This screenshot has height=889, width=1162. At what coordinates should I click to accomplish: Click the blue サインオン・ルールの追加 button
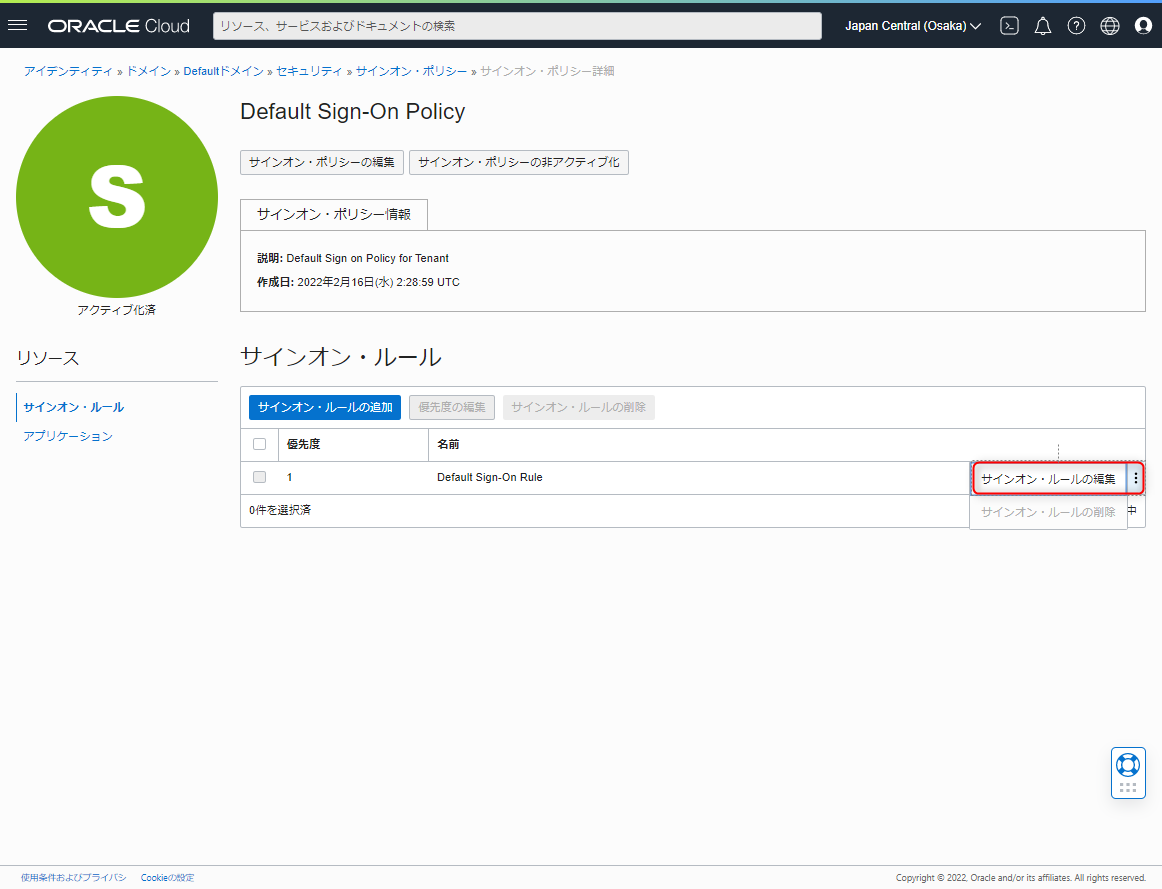pyautogui.click(x=325, y=407)
